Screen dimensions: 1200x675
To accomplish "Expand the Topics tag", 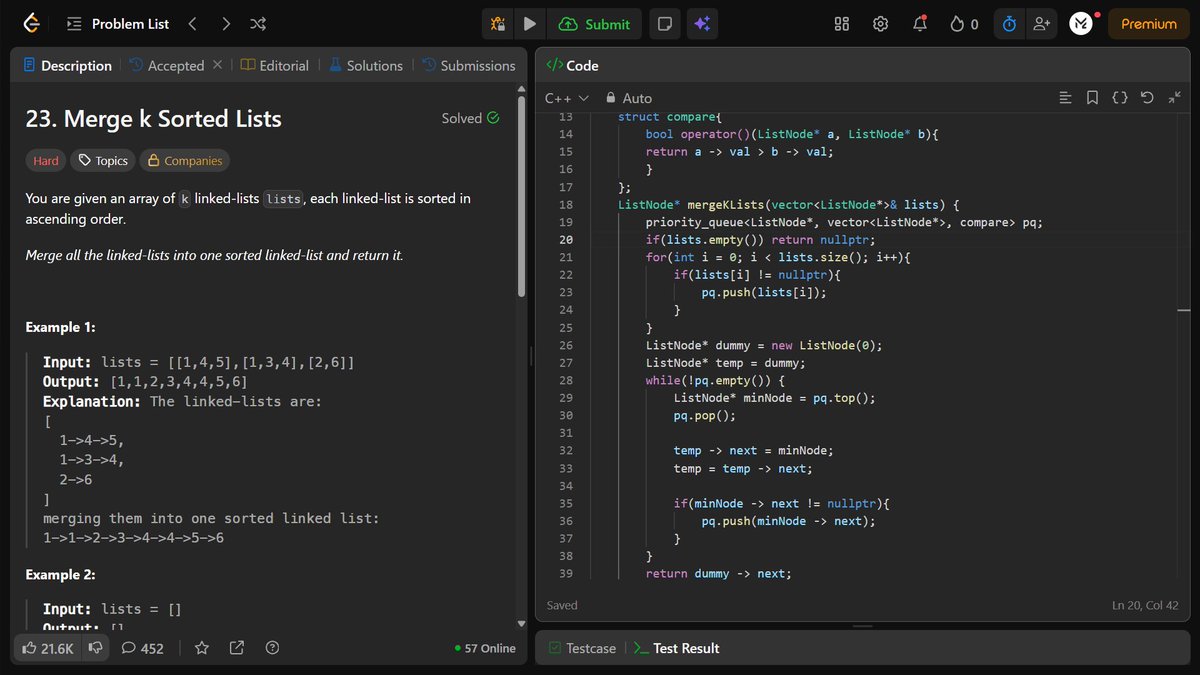I will 103,160.
